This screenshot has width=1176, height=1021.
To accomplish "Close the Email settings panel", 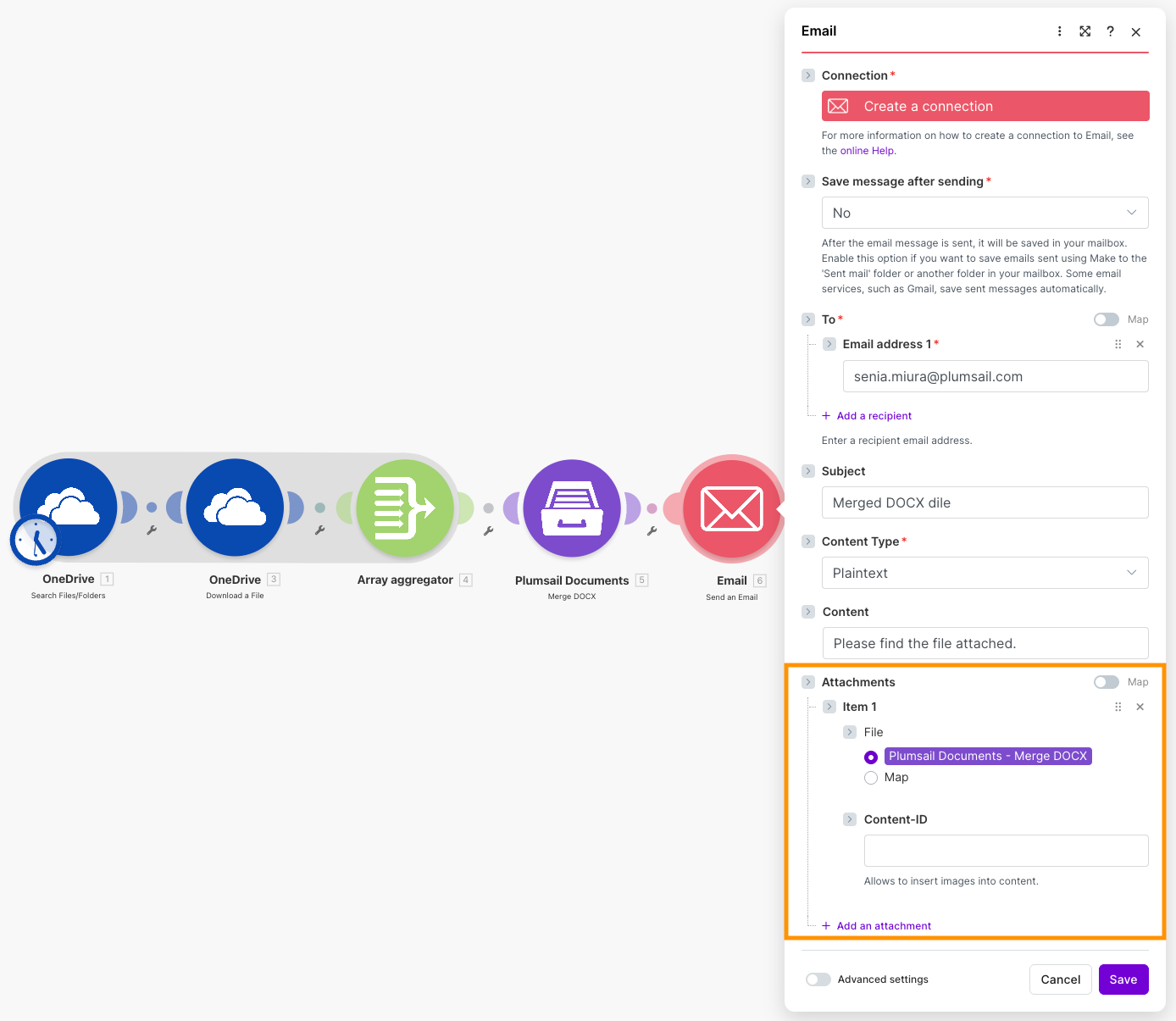I will pos(1136,32).
